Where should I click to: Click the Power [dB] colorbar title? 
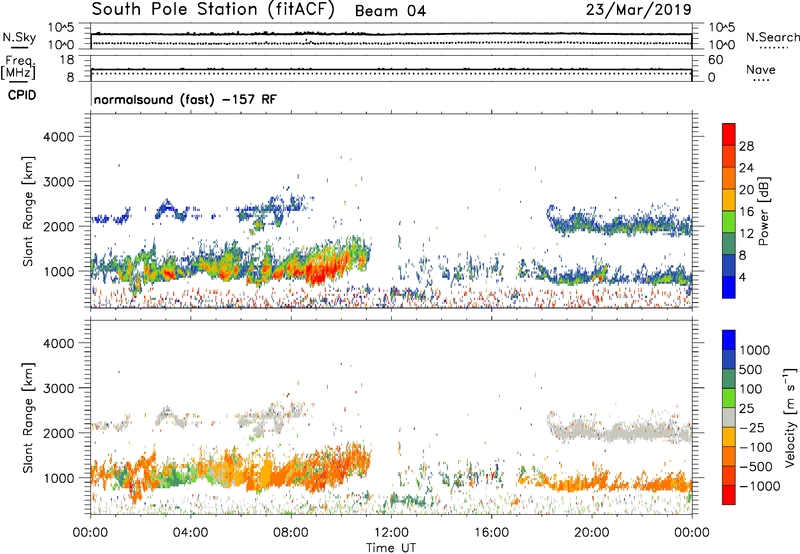tap(763, 211)
